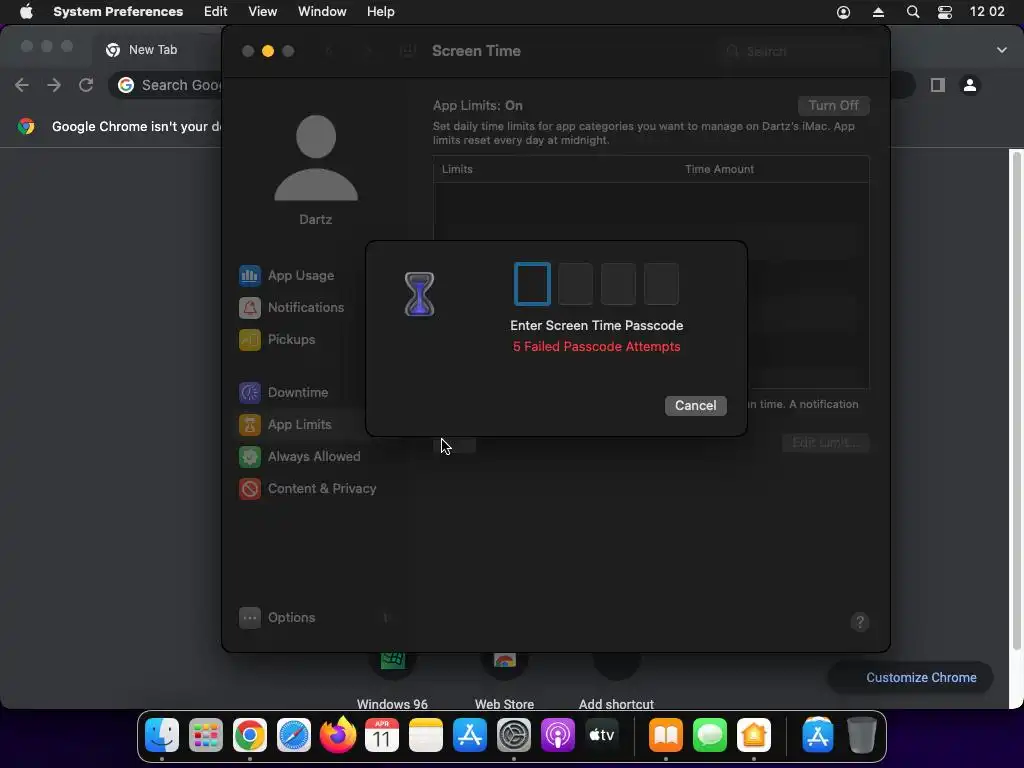Click the menu bar clock

coord(987,12)
